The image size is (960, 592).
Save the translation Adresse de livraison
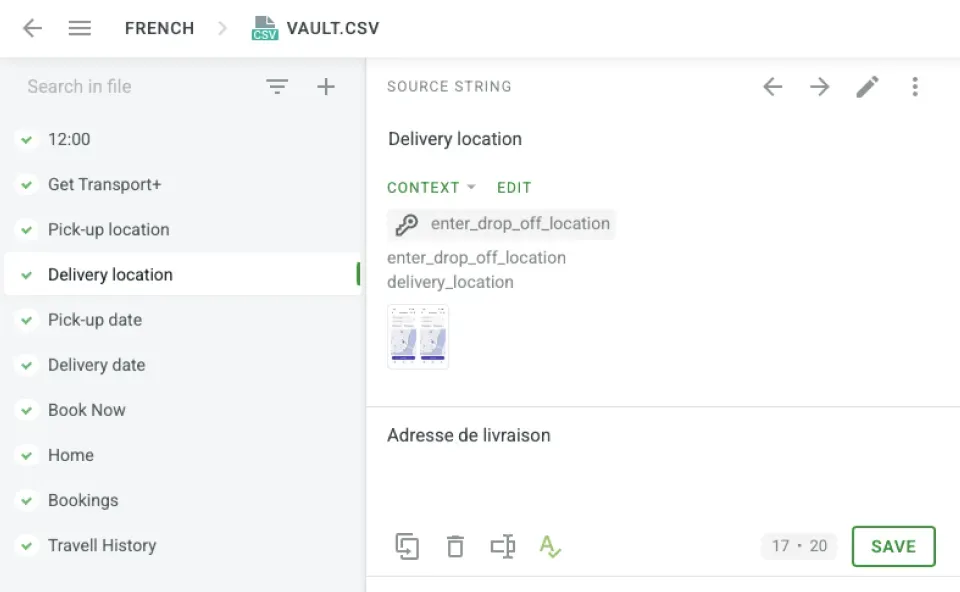tap(893, 546)
